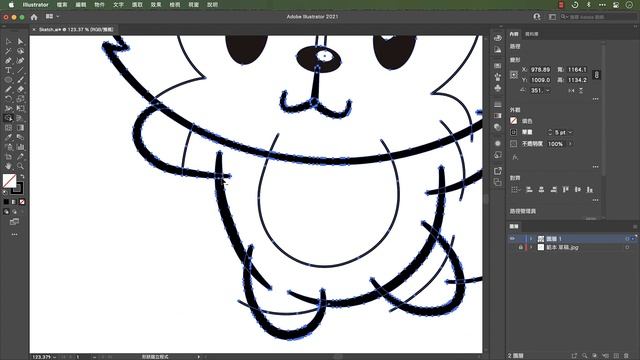
Task: Click the stroke swatch in Appearance section
Action: (513, 132)
